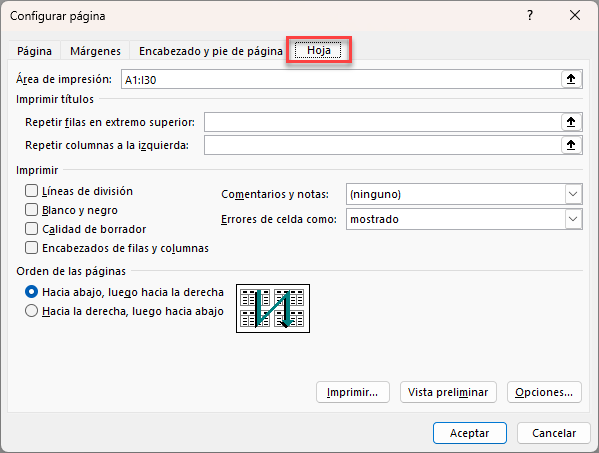
Task: Select the Hoja tab
Action: pyautogui.click(x=319, y=50)
